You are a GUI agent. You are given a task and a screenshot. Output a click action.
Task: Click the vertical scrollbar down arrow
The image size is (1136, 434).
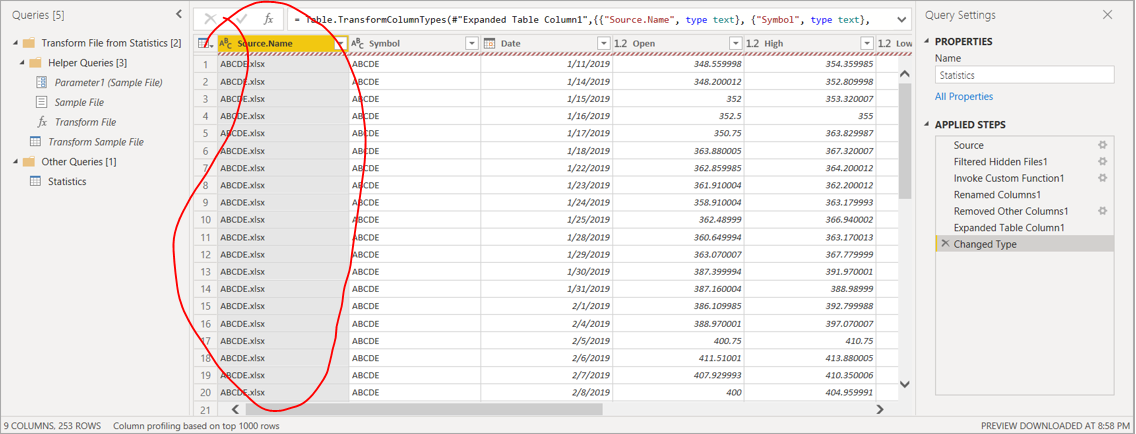(904, 384)
